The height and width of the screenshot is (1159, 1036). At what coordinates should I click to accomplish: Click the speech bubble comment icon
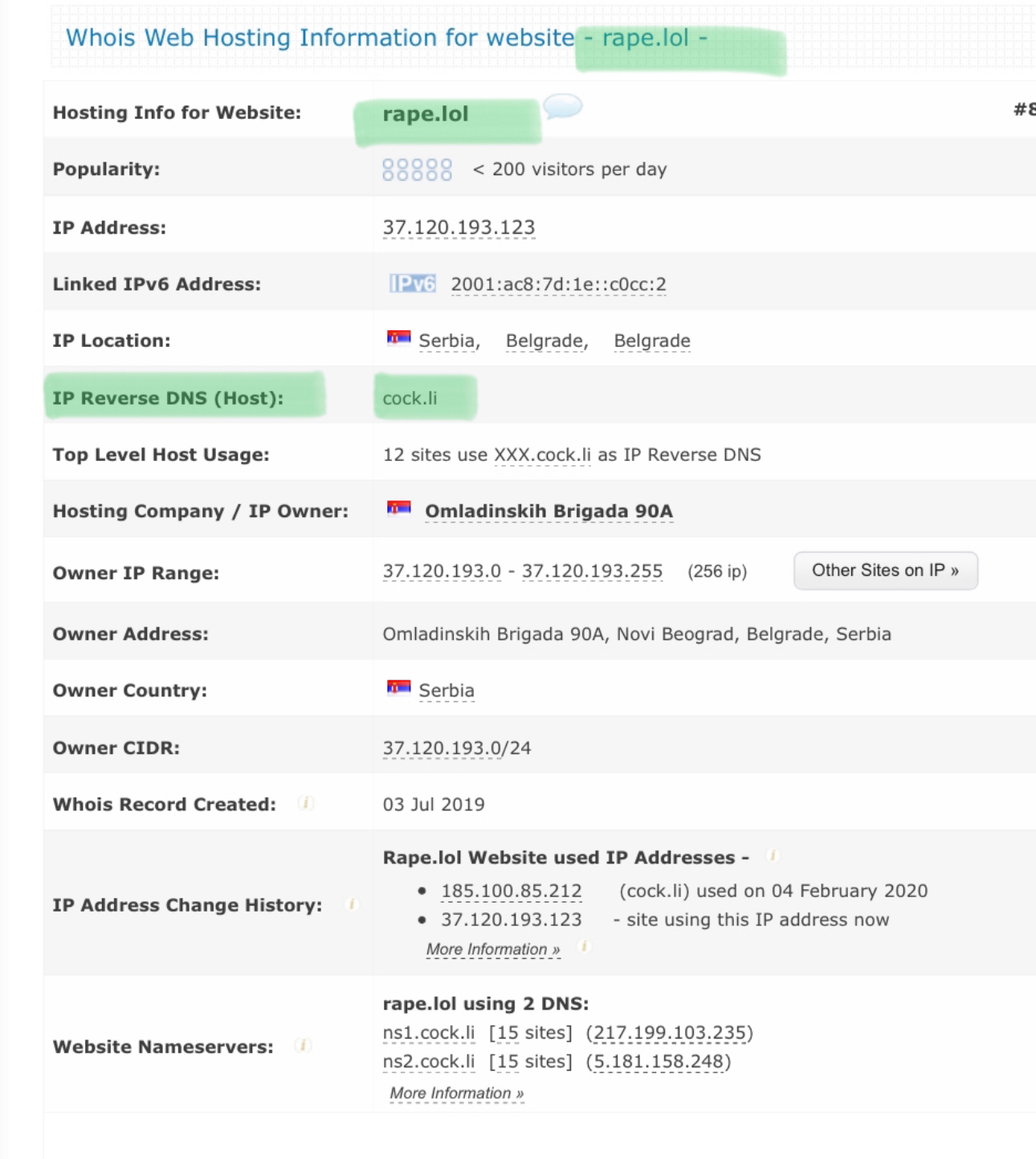click(x=562, y=106)
